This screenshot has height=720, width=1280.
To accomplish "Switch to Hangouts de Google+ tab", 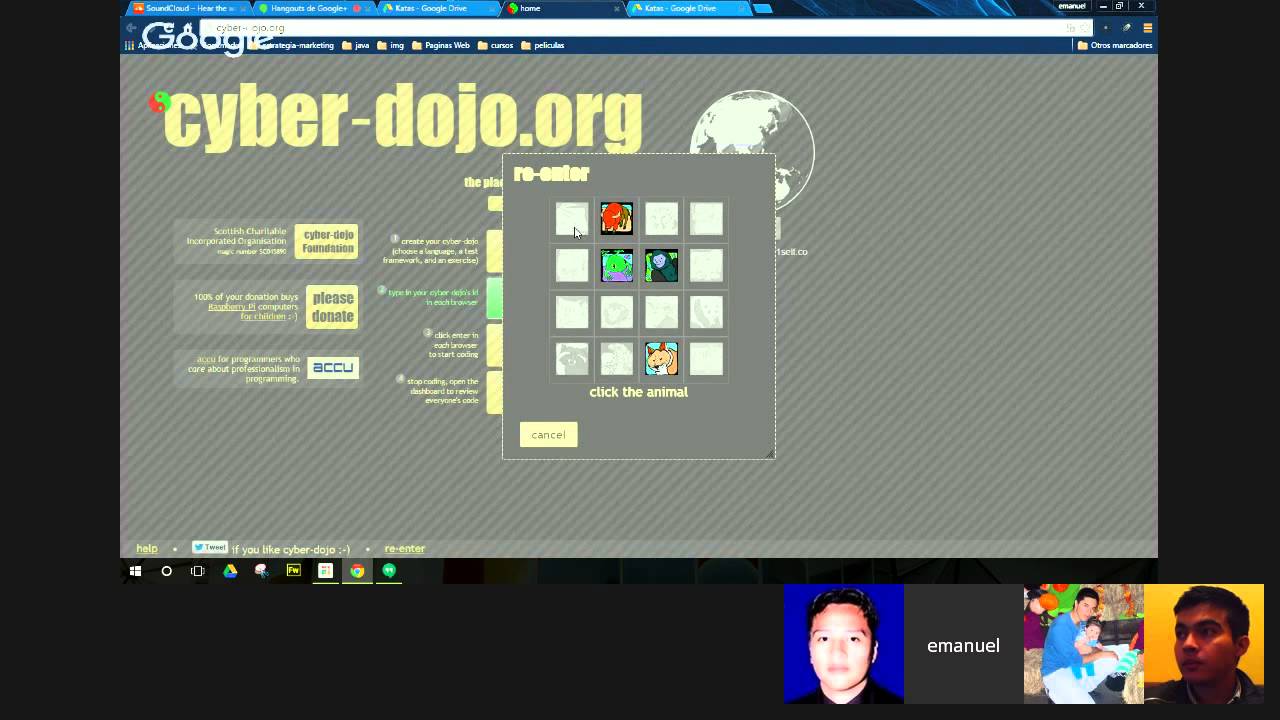I will coord(314,8).
